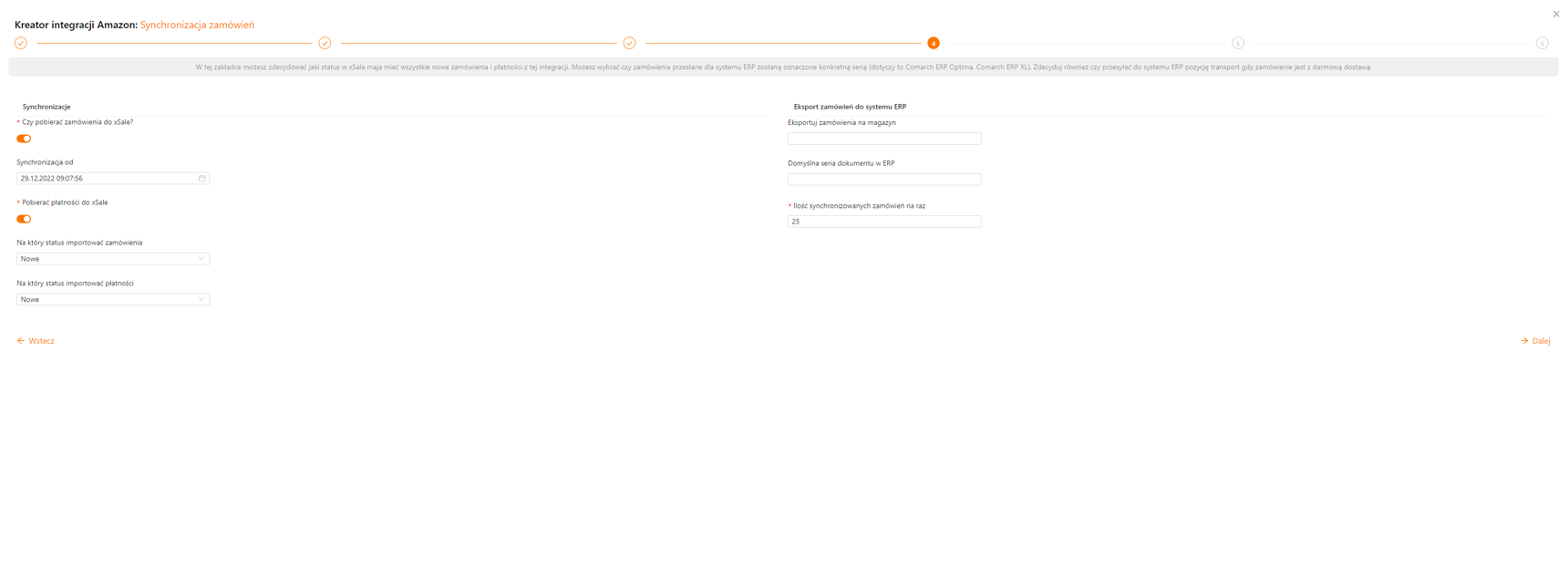Focus 'Domyślna seria dokumentu w ERP' field

pyautogui.click(x=883, y=180)
